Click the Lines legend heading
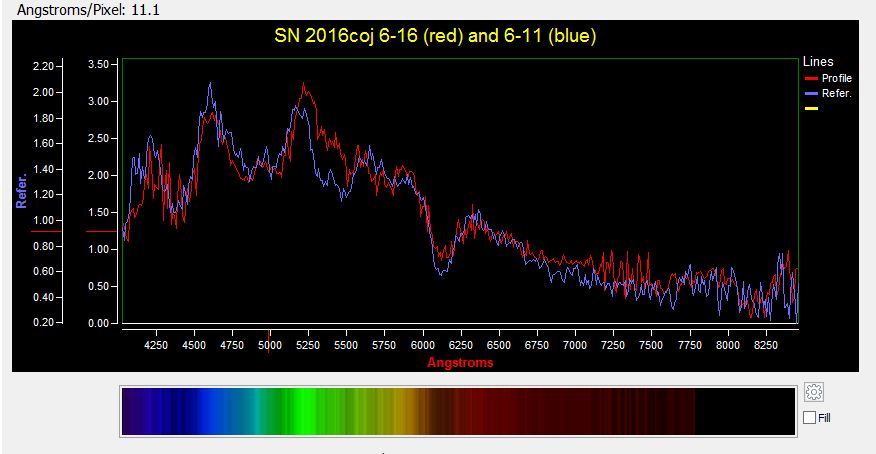 click(x=818, y=62)
